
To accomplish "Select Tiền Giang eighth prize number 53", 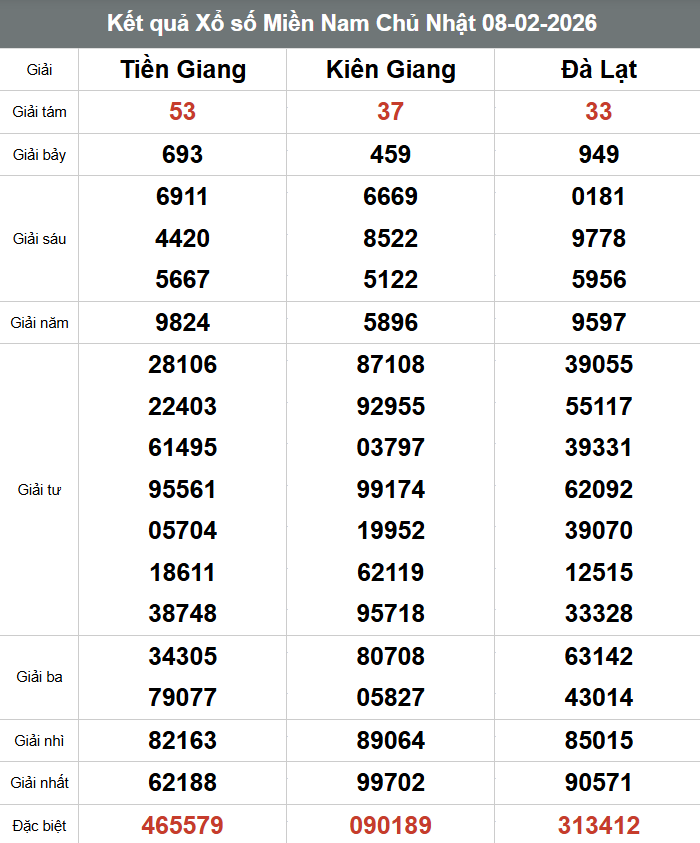I will click(182, 111).
